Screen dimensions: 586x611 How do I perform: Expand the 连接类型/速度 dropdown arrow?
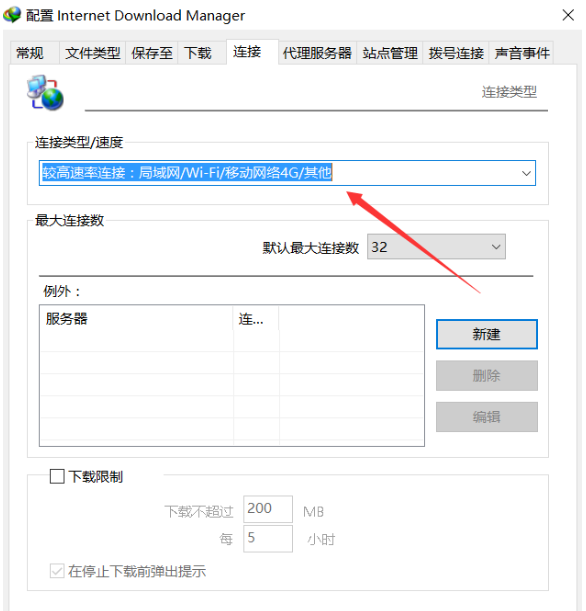click(x=526, y=173)
